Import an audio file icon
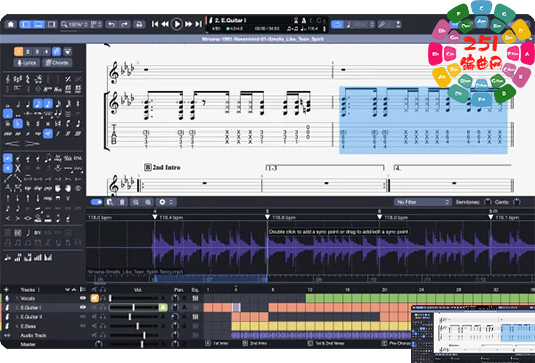The width and height of the screenshot is (535, 363). point(110,202)
